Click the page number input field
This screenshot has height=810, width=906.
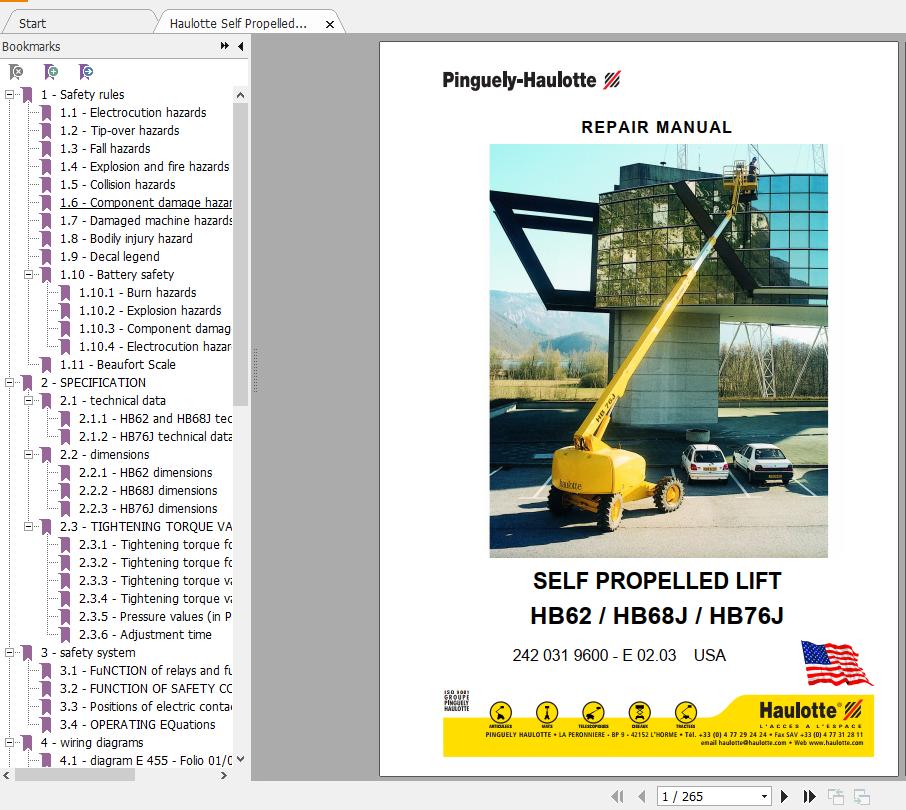(x=700, y=795)
